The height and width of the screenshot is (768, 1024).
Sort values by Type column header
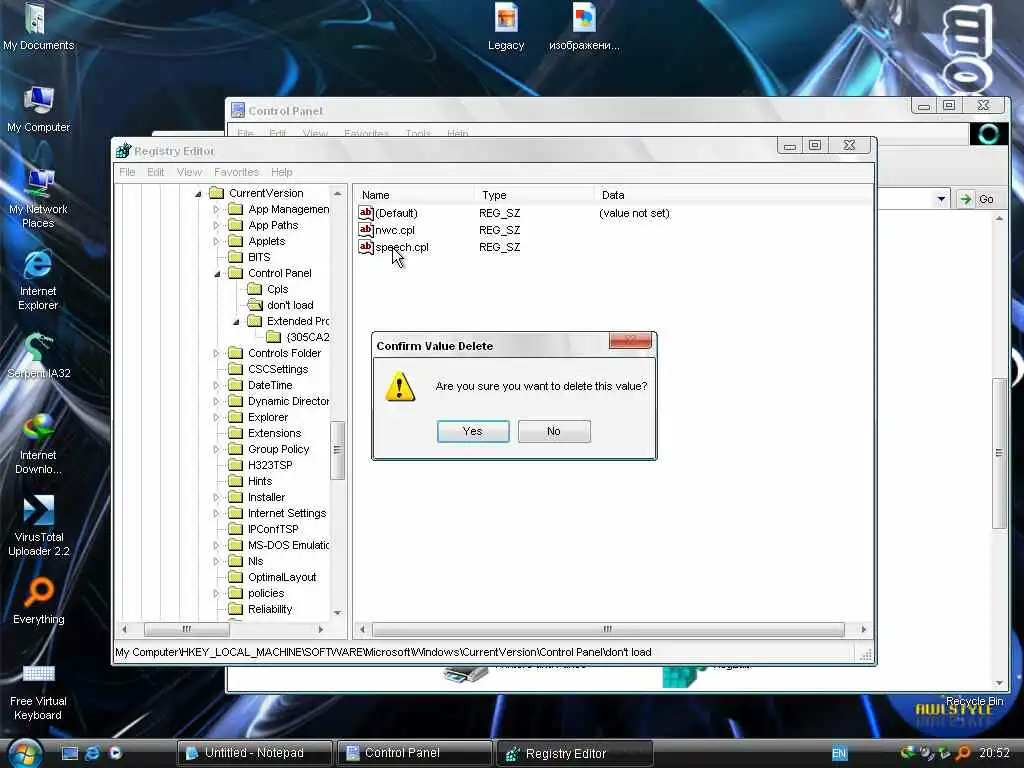[x=534, y=195]
